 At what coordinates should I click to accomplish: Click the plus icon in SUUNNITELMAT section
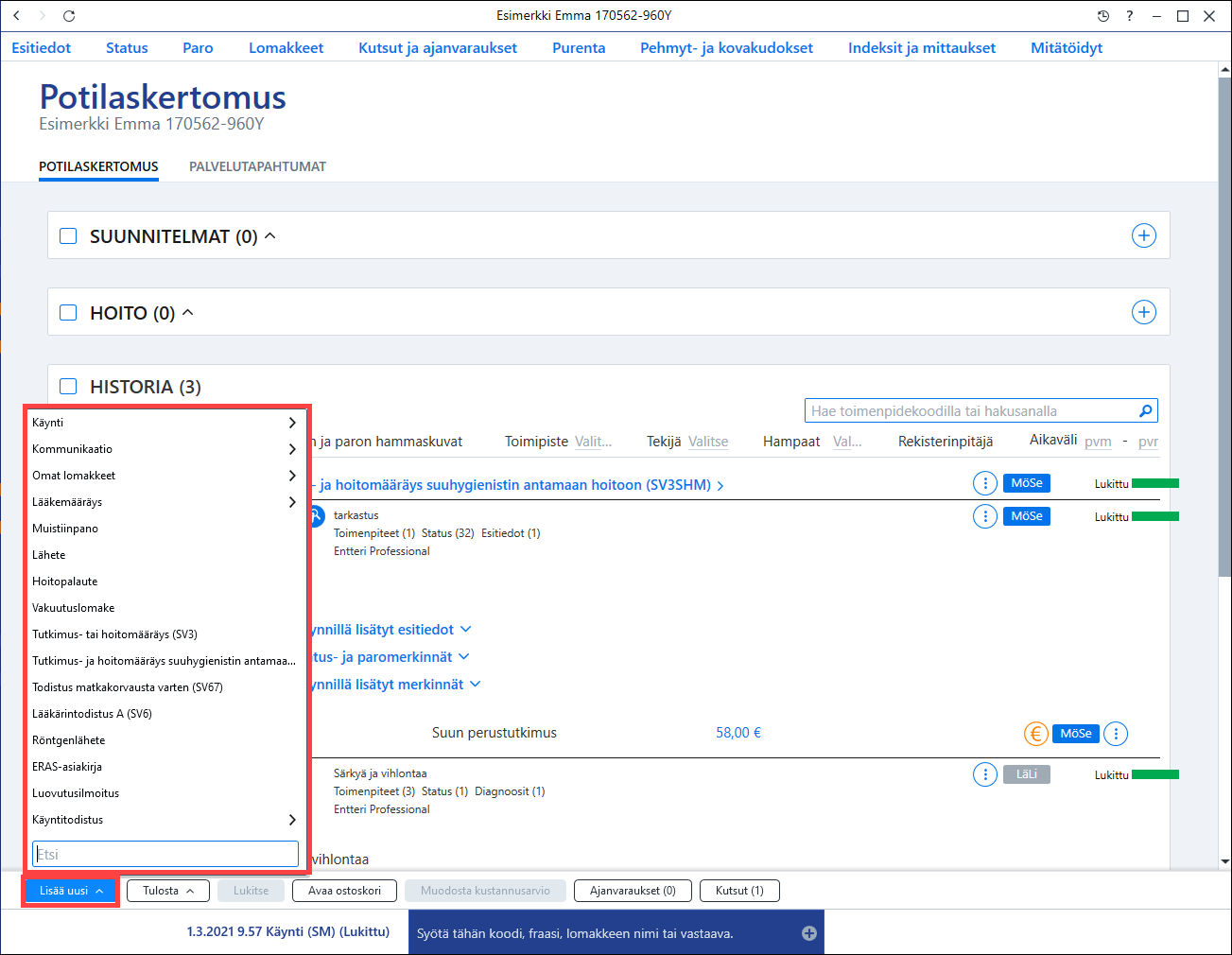click(1144, 235)
